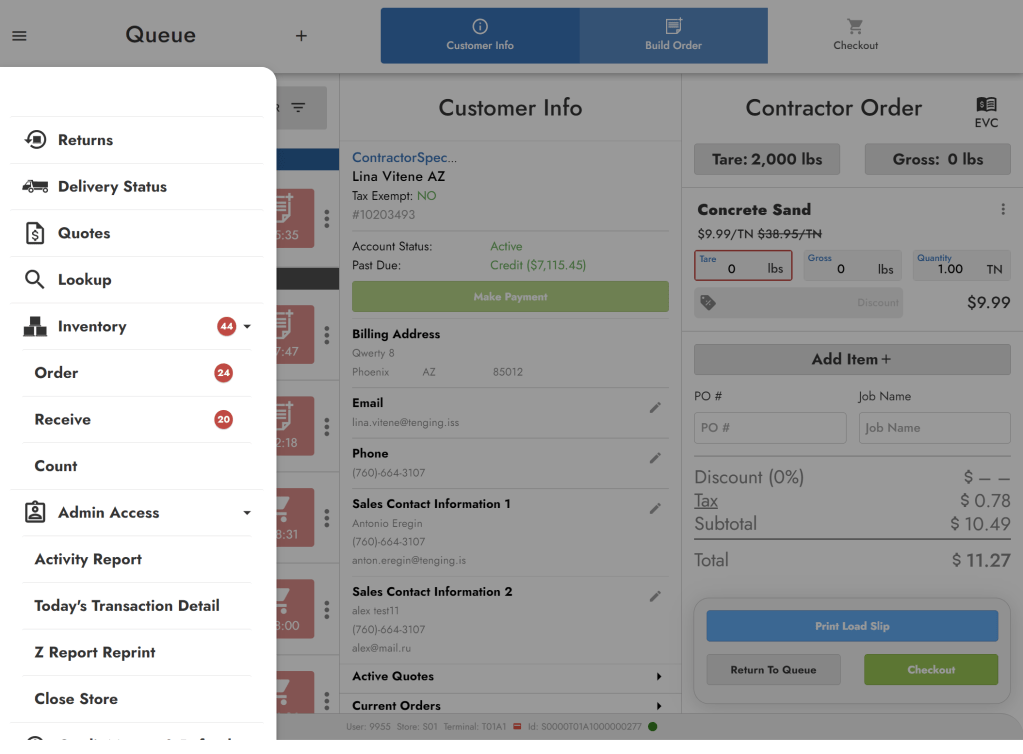Switch to the Build Order tab

[x=673, y=36]
